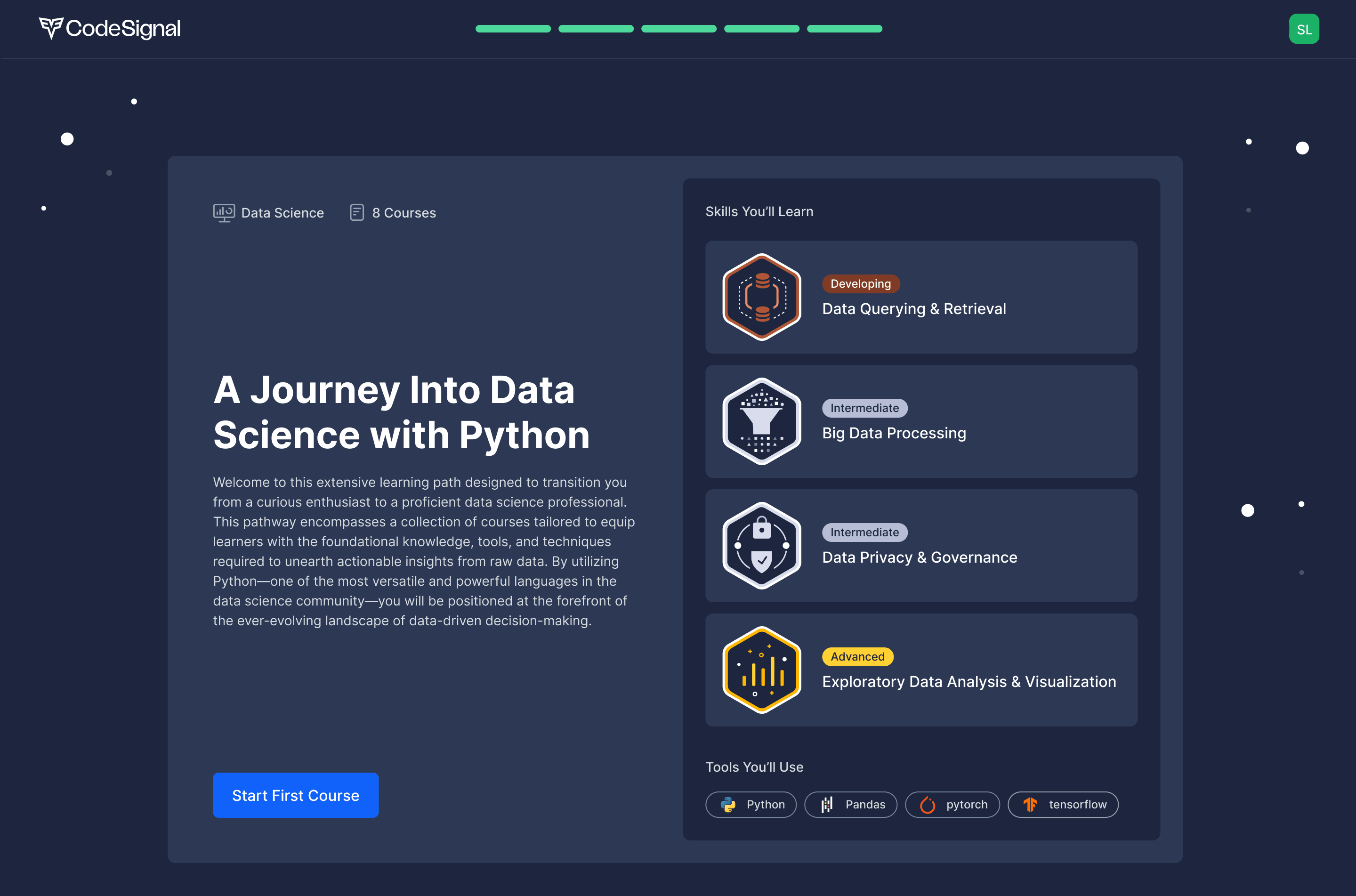Viewport: 1356px width, 896px height.
Task: Select the Pandas tool chip
Action: tap(851, 805)
